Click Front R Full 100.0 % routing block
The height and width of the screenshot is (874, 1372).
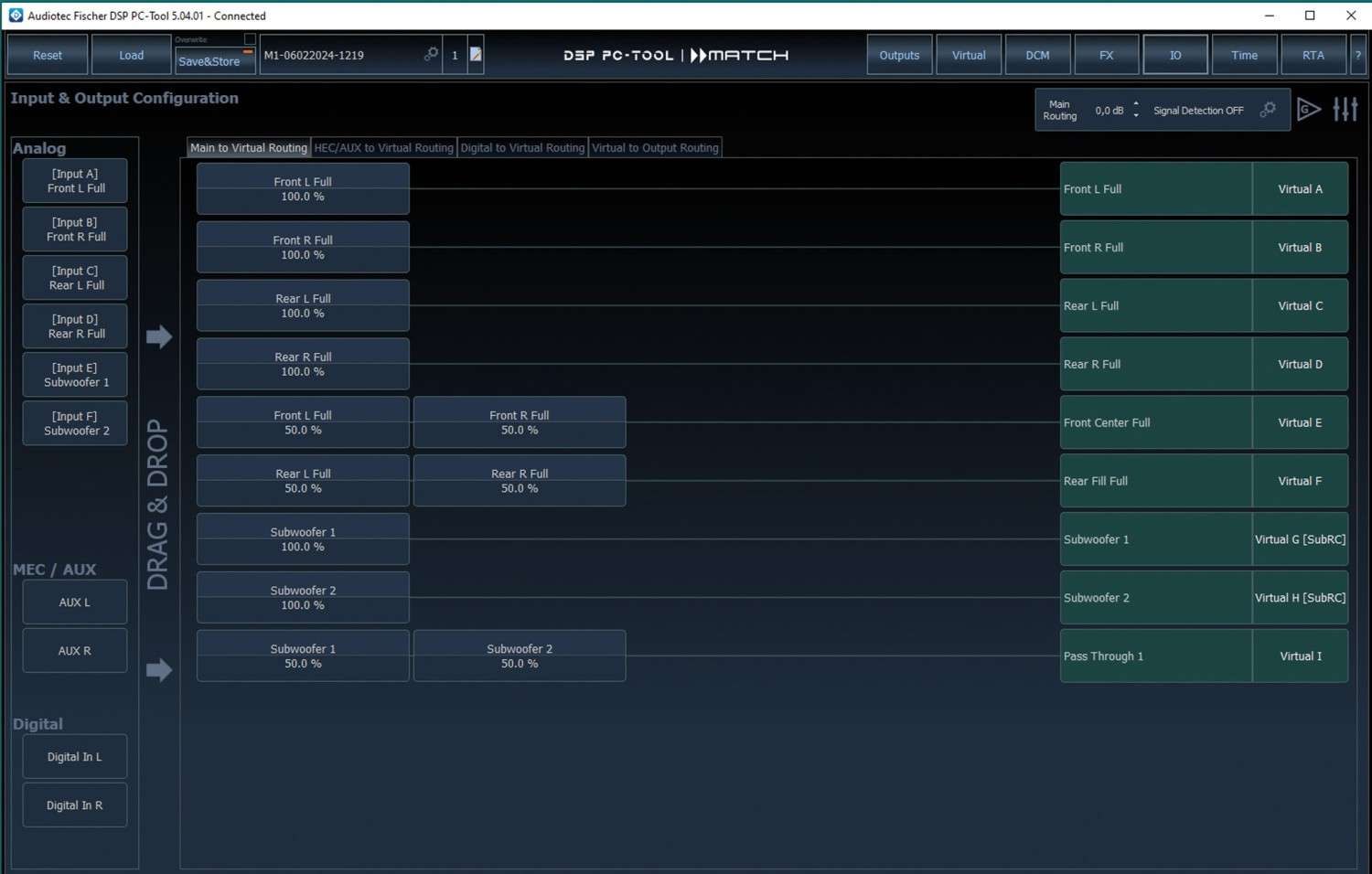coord(303,247)
